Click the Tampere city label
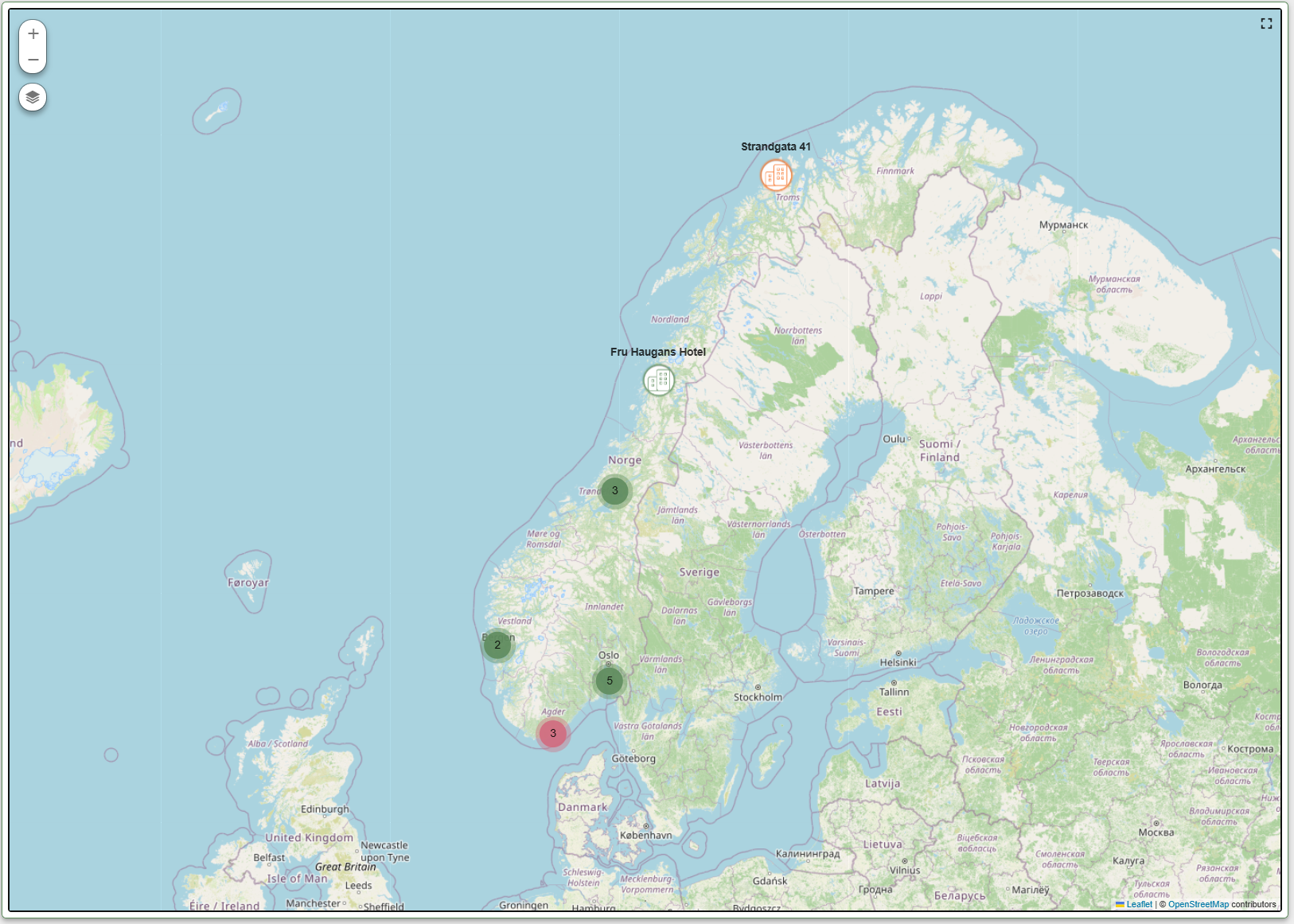The image size is (1294, 924). 874,591
